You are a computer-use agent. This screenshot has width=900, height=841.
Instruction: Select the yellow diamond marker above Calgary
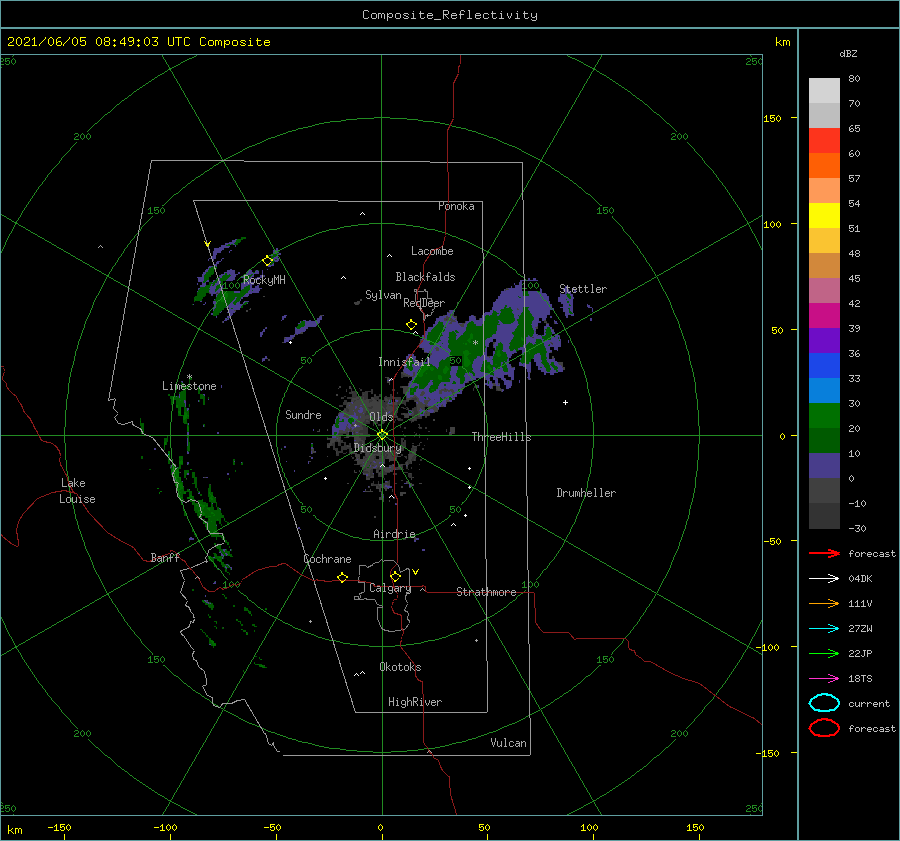[395, 576]
